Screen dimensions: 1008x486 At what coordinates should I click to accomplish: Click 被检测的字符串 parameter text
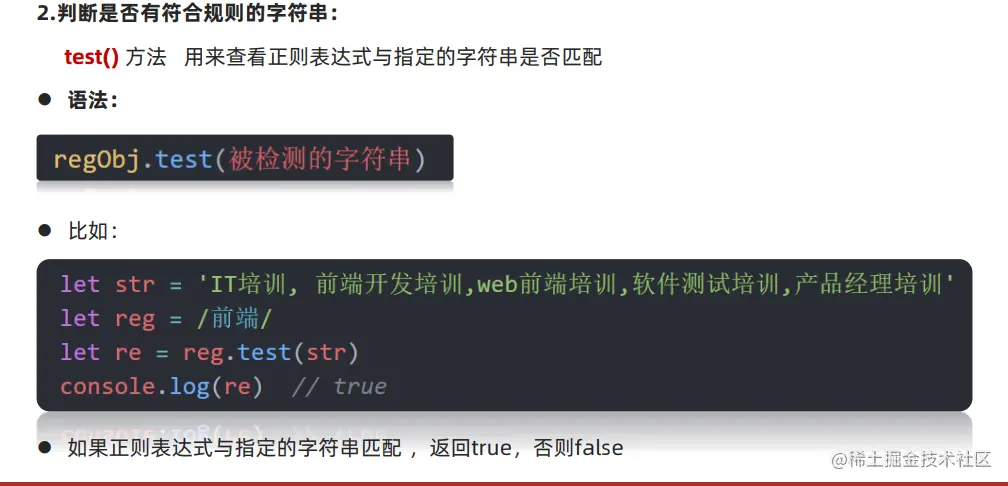tap(318, 159)
